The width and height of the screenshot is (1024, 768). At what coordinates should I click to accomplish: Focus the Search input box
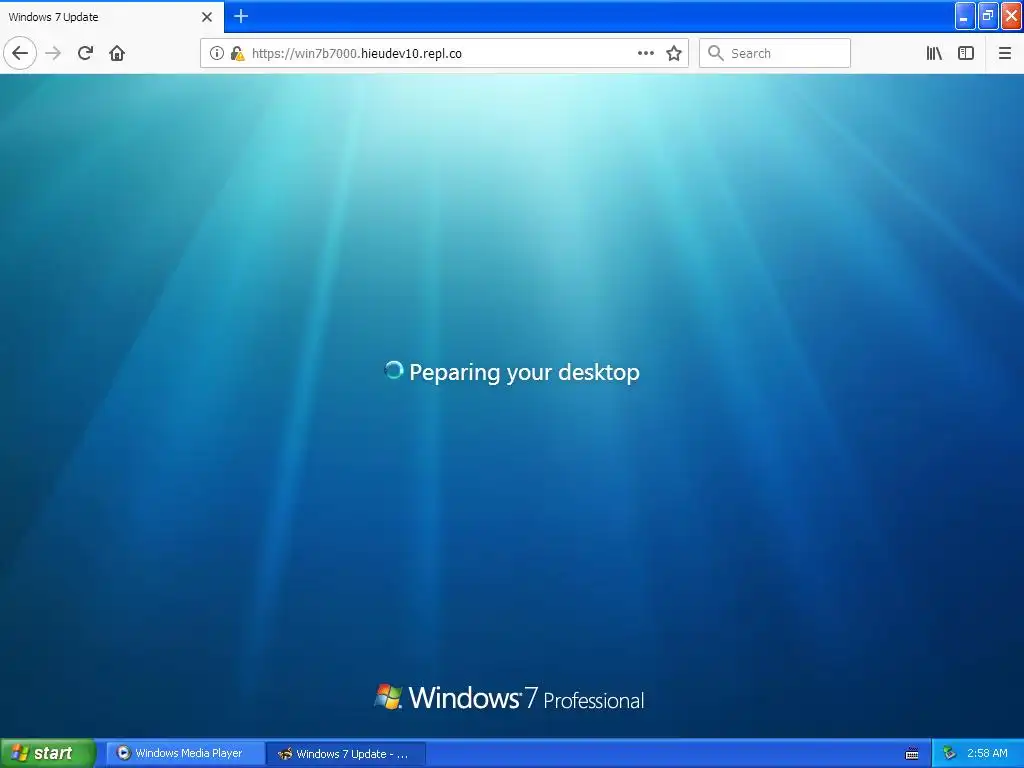point(775,54)
